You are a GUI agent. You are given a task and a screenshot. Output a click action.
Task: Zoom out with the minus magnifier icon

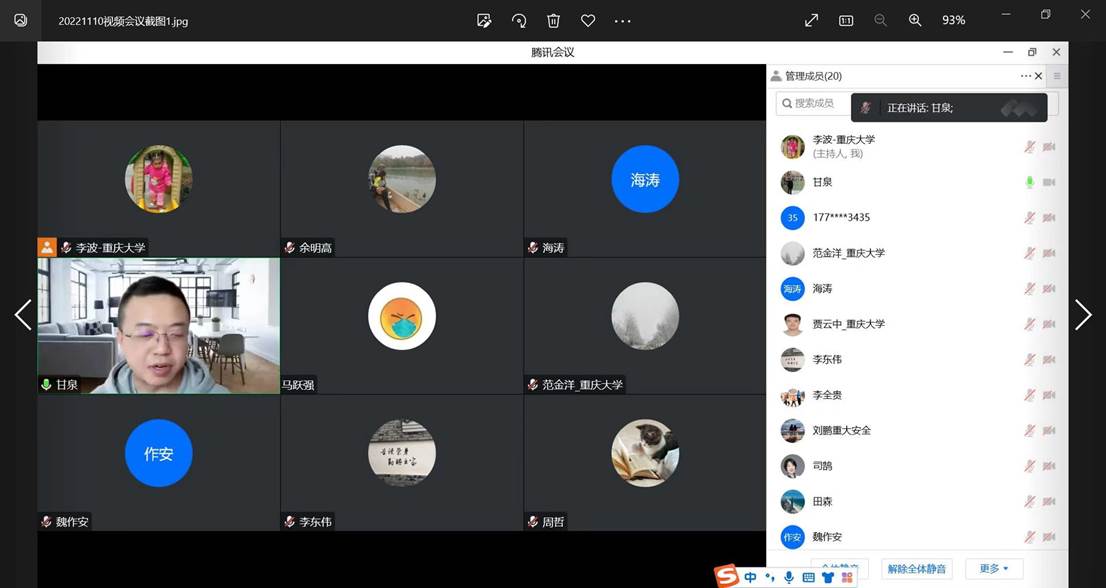point(880,20)
